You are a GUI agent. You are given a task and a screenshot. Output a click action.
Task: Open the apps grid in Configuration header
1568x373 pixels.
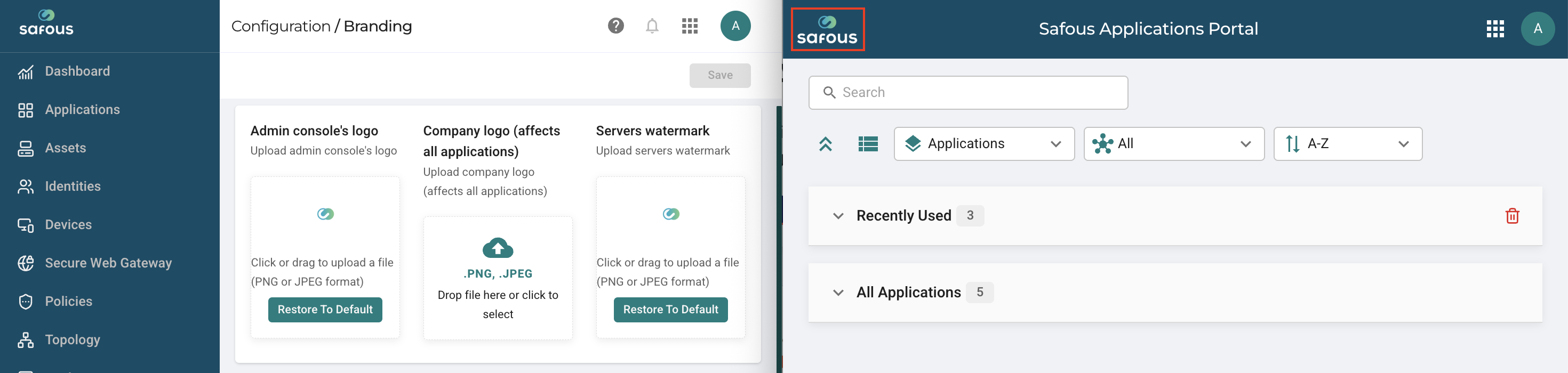point(690,26)
